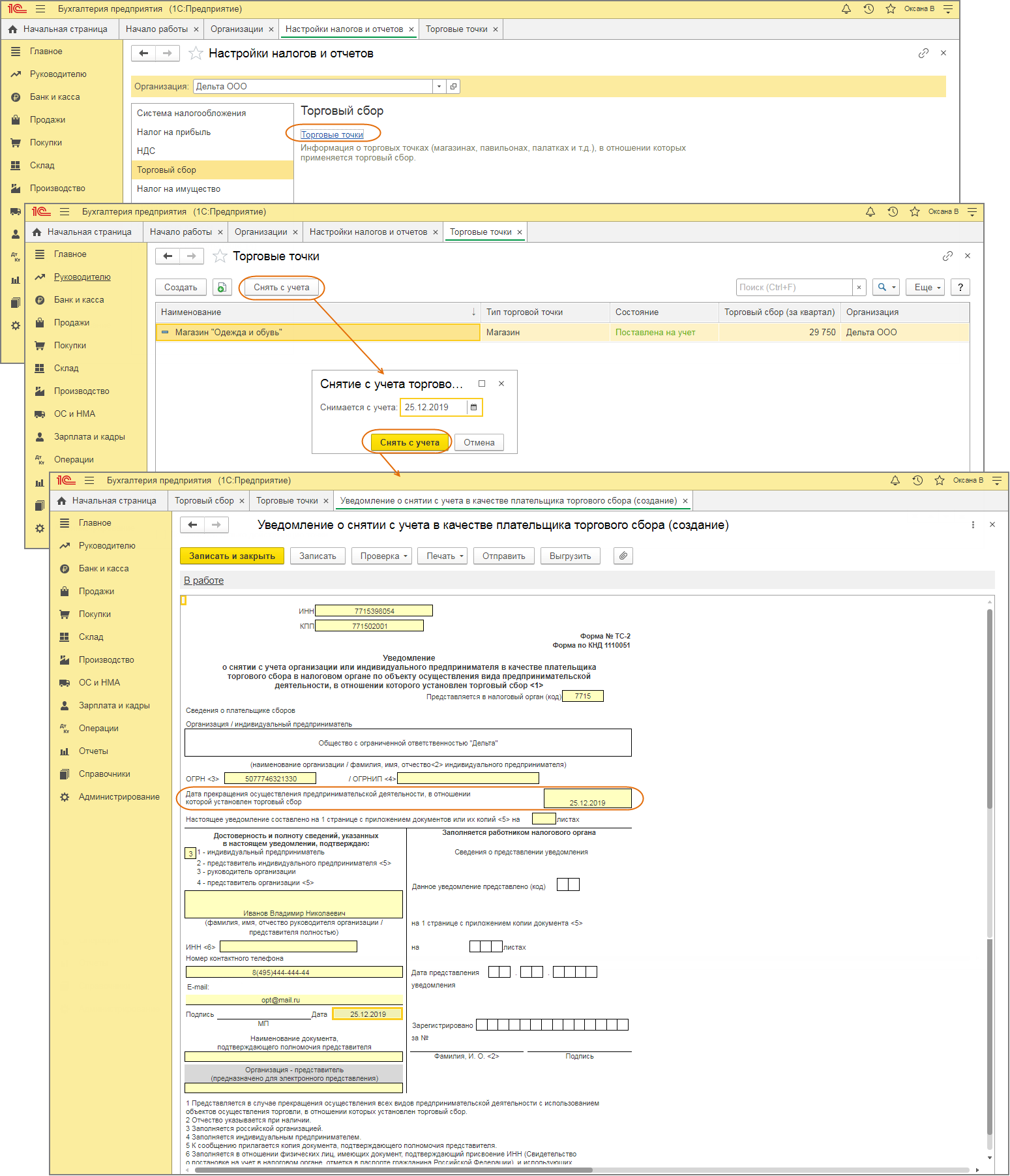Switch to Торговые точки tab in front window
Screen dimensions: 1010x1176
click(287, 500)
